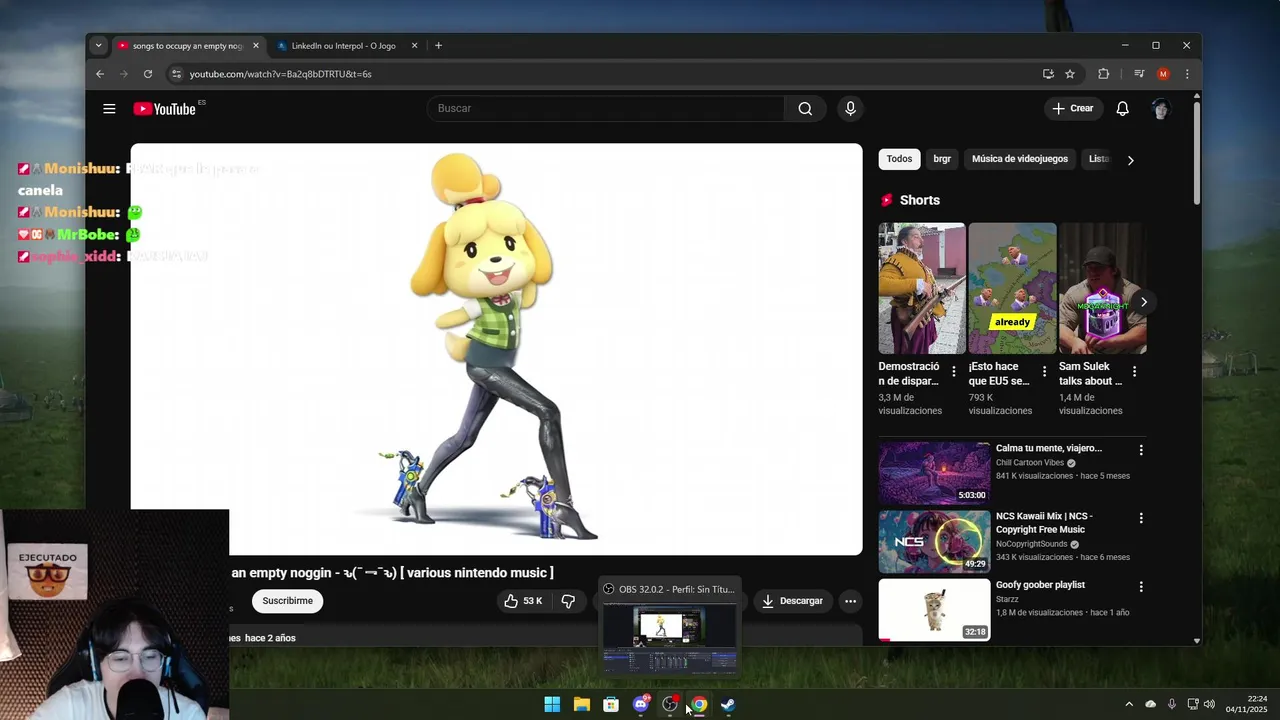
Task: Close the 'LinkedIn ou Interpol' tab
Action: click(x=414, y=46)
